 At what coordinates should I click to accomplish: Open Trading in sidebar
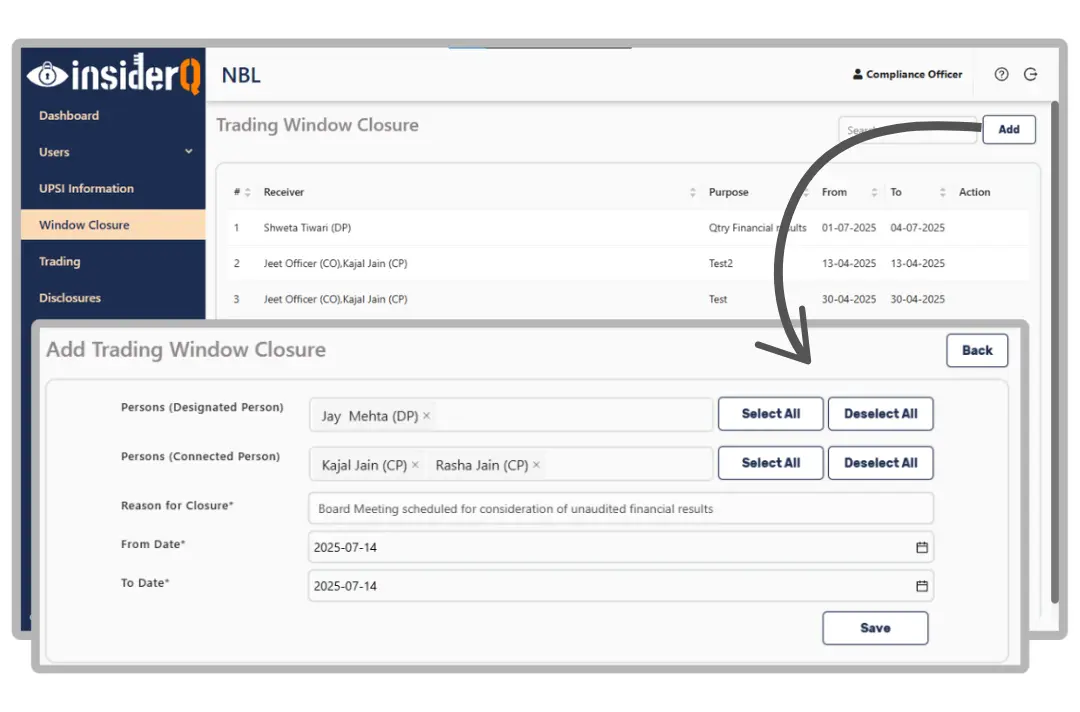tap(59, 262)
